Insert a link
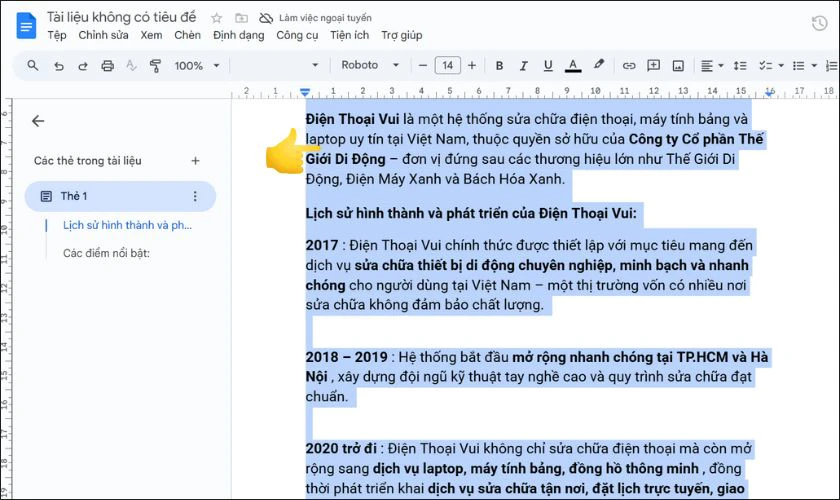The width and height of the screenshot is (840, 500). (x=628, y=65)
